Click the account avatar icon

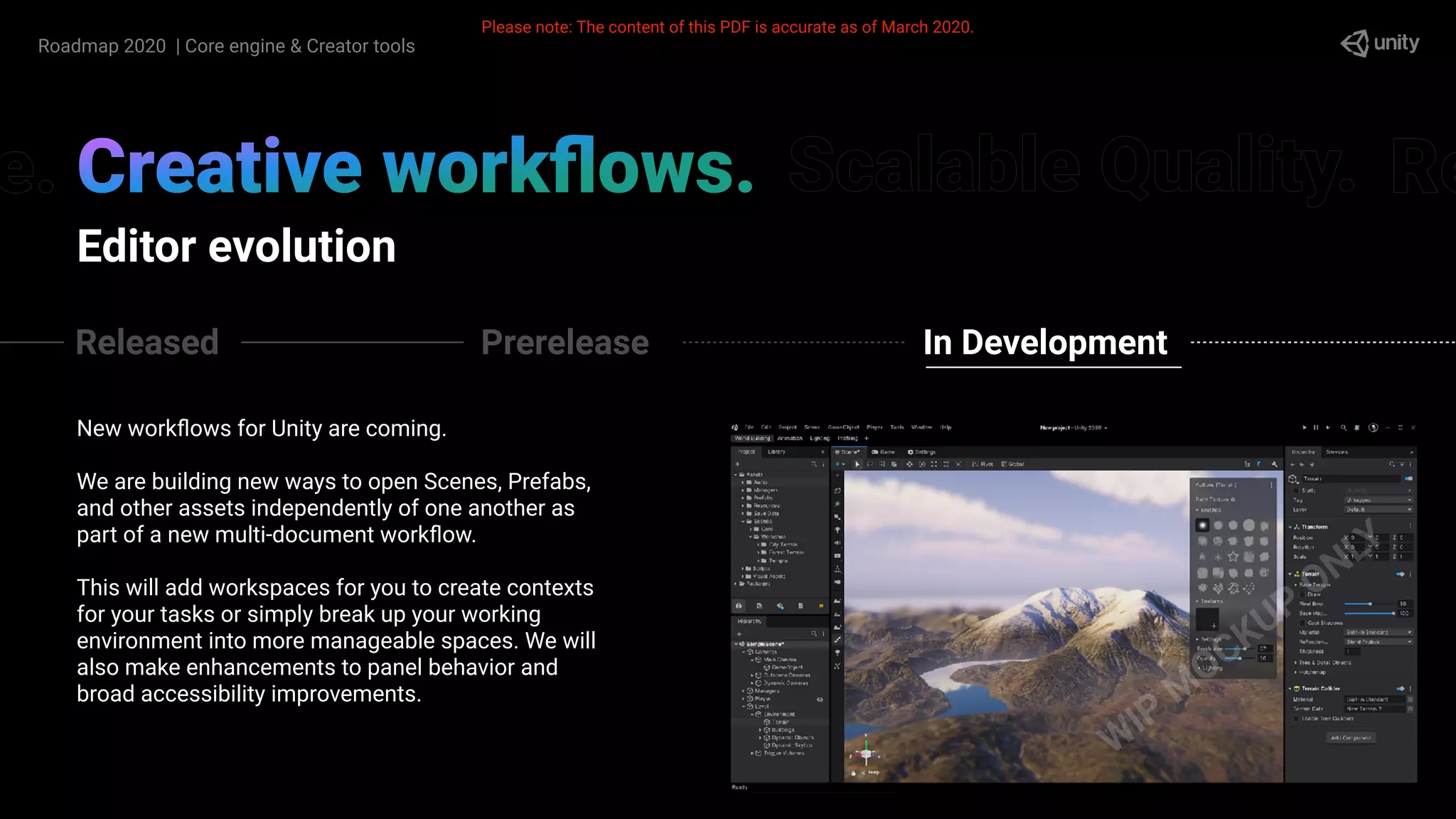(1374, 427)
